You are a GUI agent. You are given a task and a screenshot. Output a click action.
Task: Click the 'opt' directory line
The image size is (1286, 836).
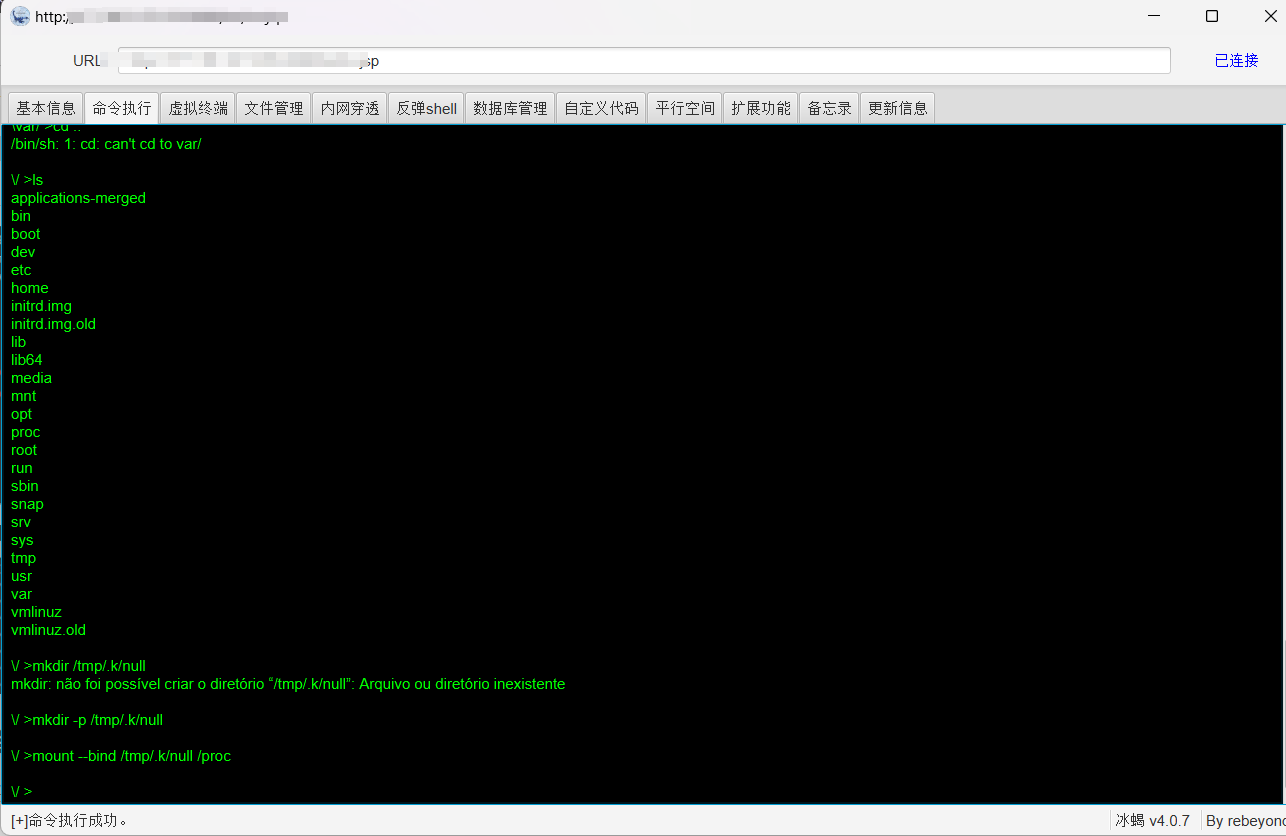pos(22,414)
